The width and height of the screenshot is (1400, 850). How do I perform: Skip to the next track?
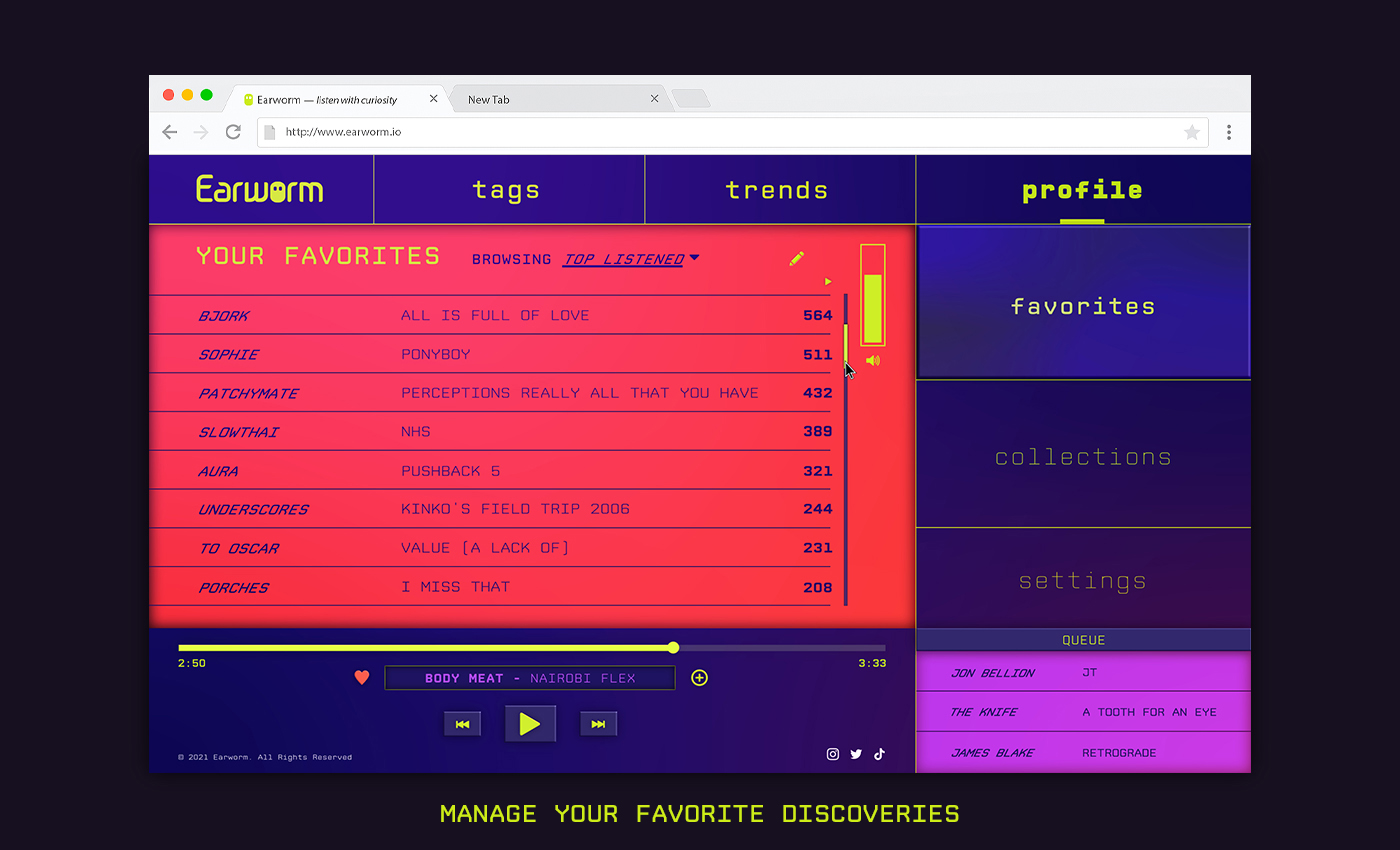598,724
